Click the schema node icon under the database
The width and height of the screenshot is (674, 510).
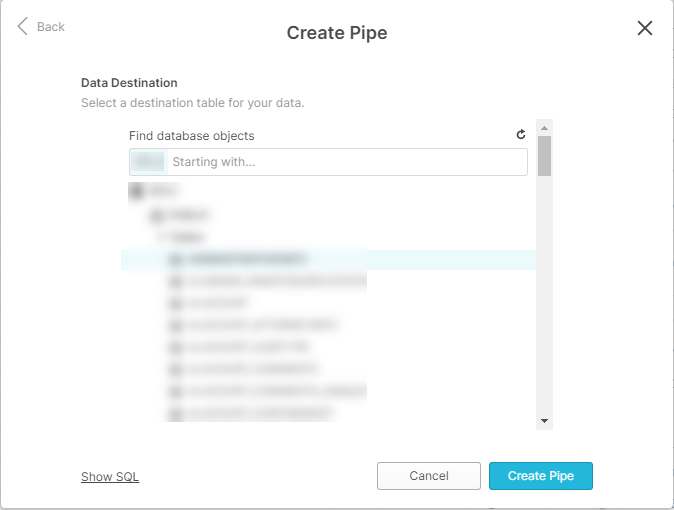point(156,214)
